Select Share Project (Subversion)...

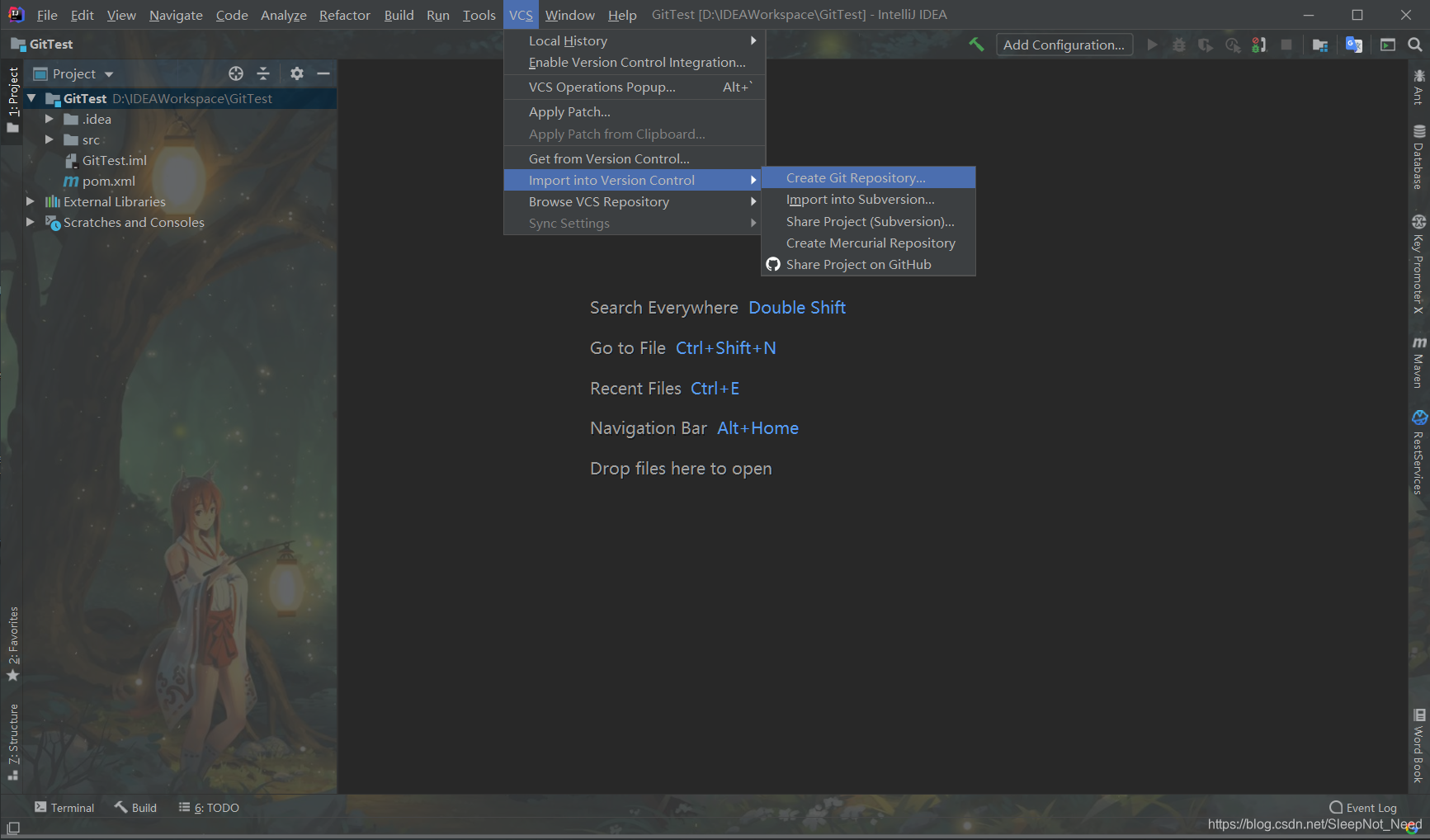[x=869, y=221]
